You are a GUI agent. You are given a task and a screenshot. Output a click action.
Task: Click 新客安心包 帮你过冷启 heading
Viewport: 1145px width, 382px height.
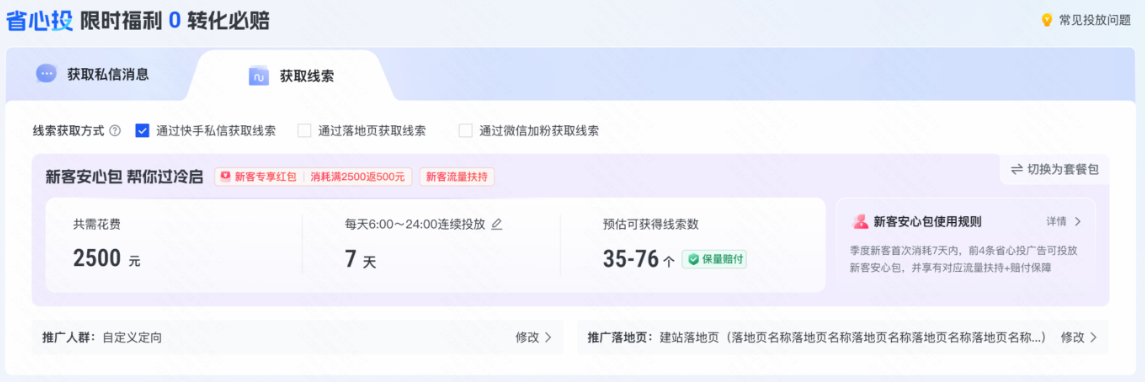pyautogui.click(x=124, y=177)
